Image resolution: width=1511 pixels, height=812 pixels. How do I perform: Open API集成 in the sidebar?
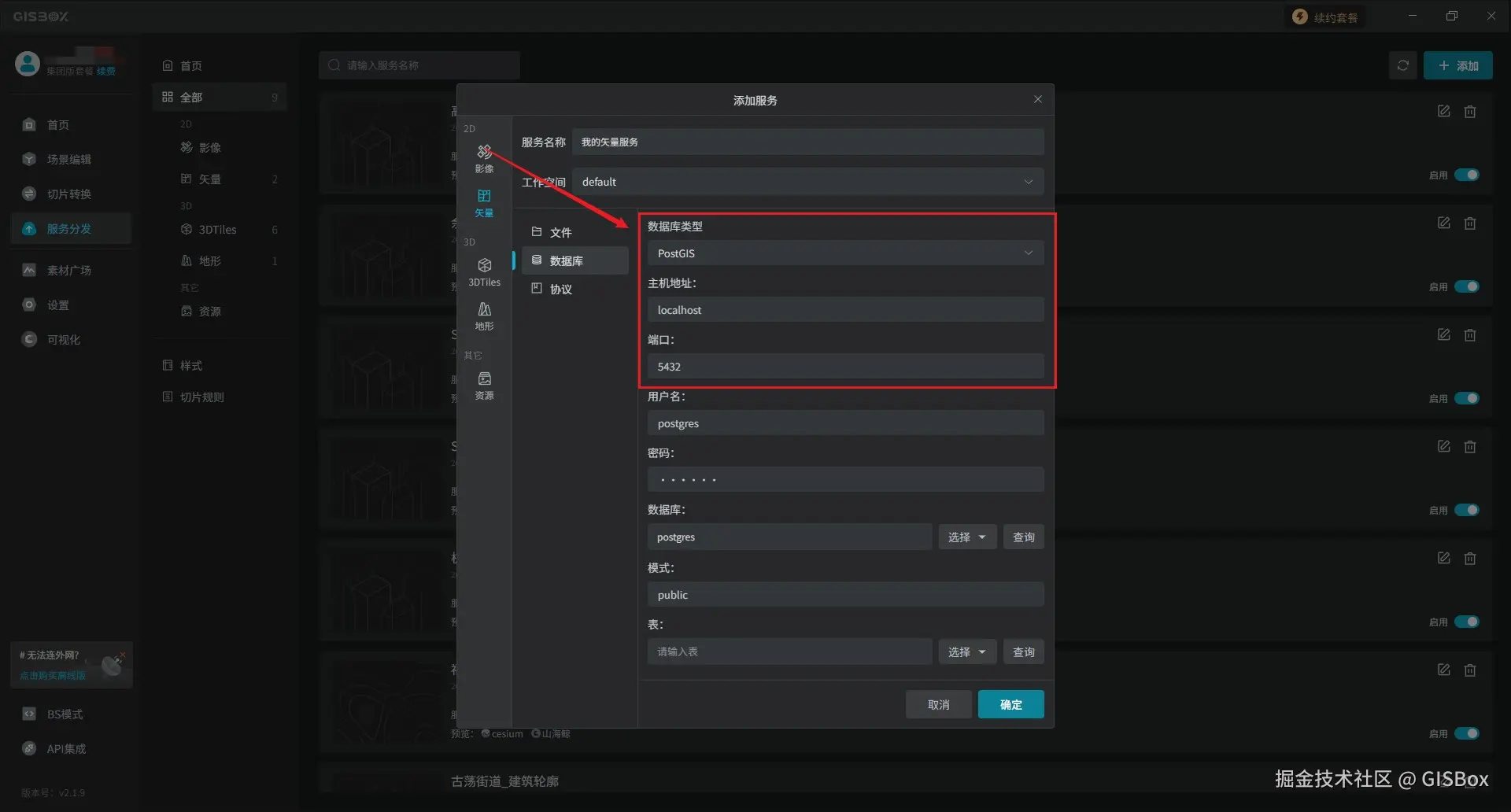click(71, 748)
